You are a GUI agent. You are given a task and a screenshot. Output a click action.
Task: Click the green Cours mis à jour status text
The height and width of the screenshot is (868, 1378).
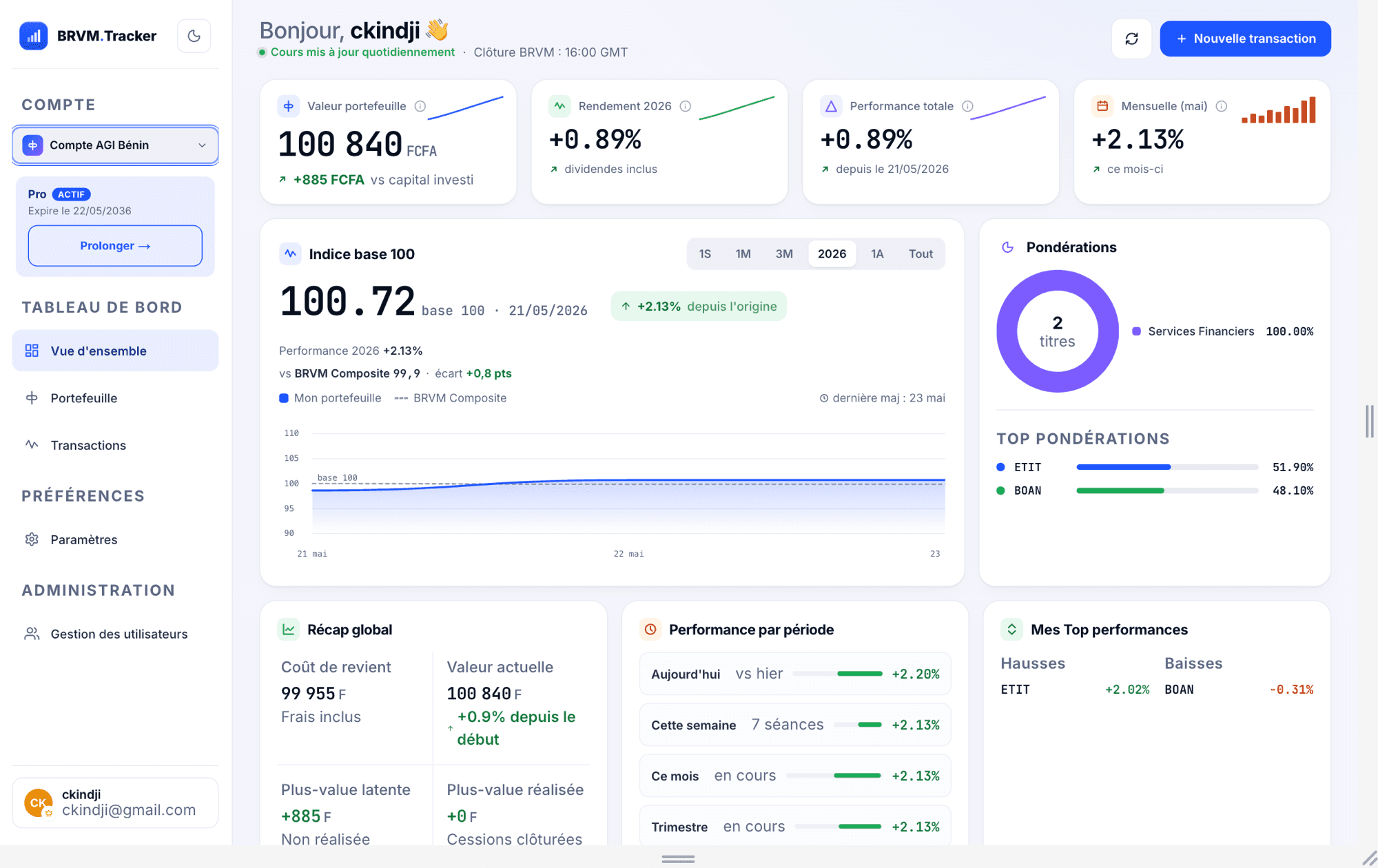coord(362,52)
